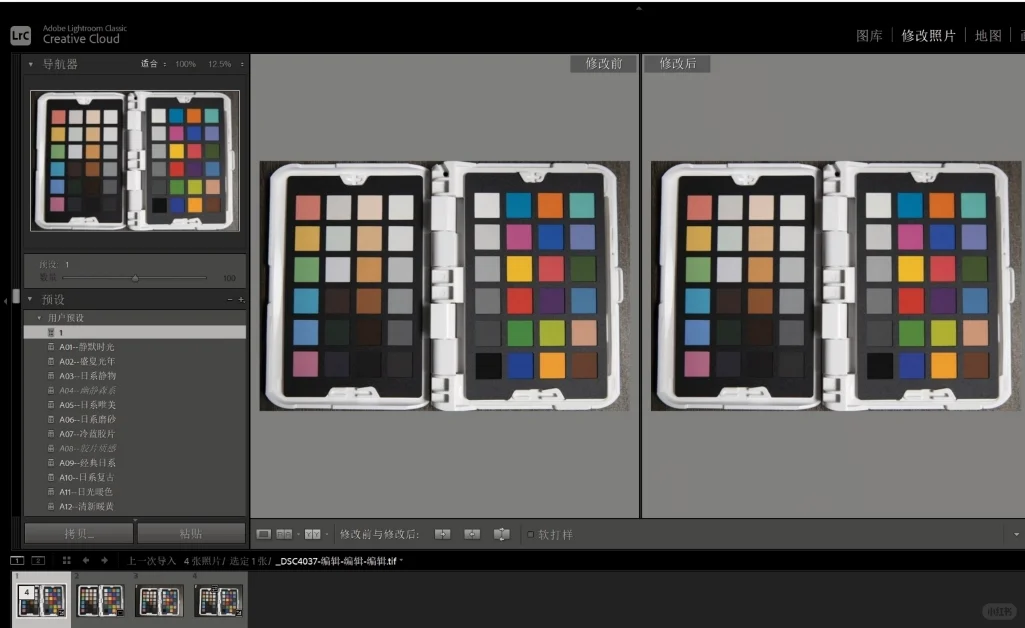
Task: Collapse left panel with edge arrow
Action: [5, 301]
